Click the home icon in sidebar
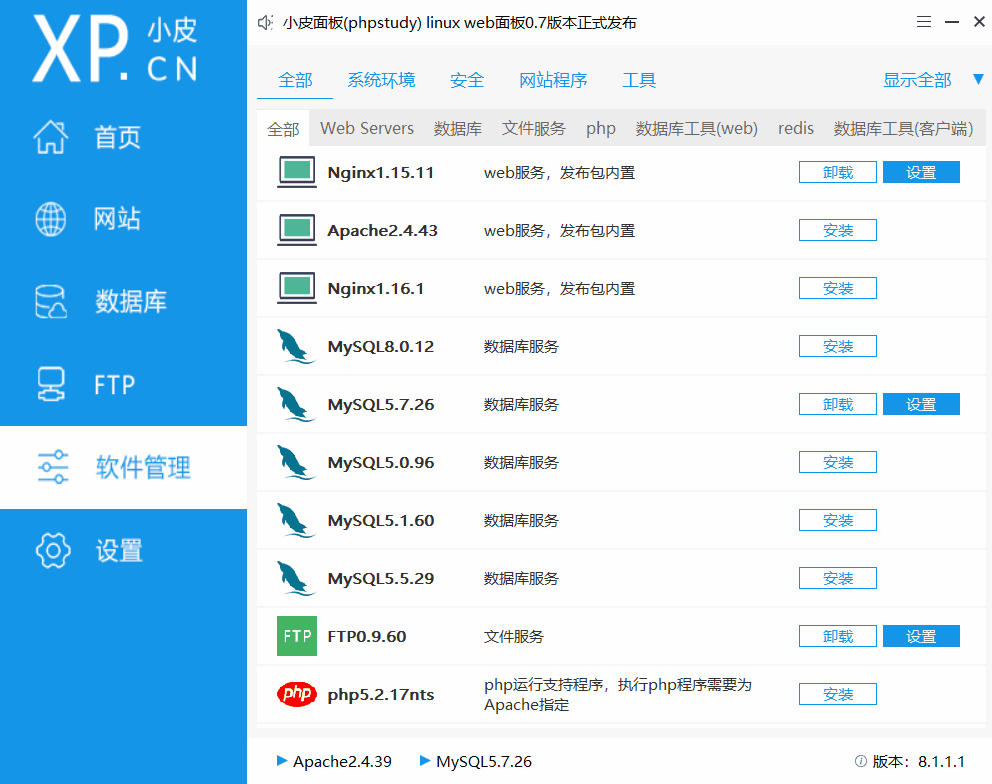This screenshot has width=992, height=784. tap(51, 137)
